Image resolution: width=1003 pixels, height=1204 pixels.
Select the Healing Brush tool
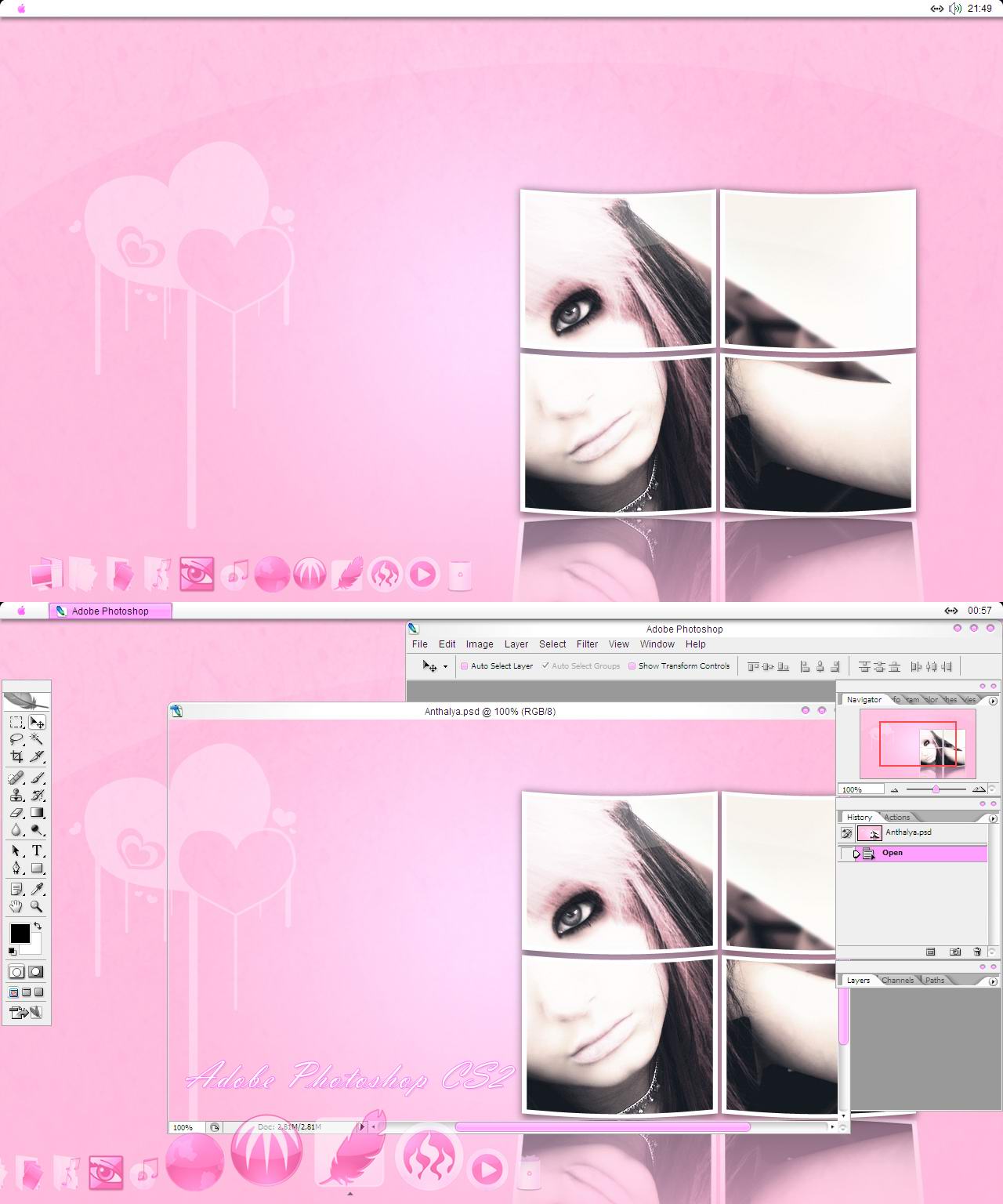tap(16, 778)
